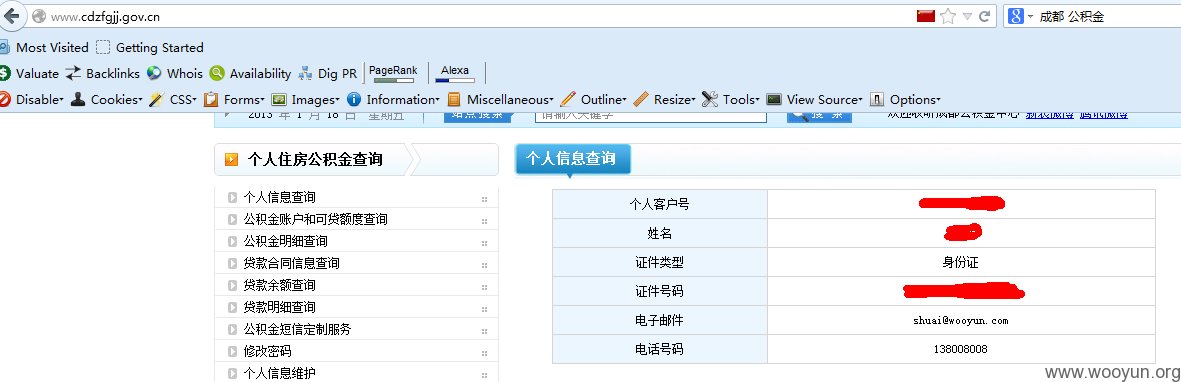
Task: Click the 个人客户号 label cell
Action: point(660,203)
